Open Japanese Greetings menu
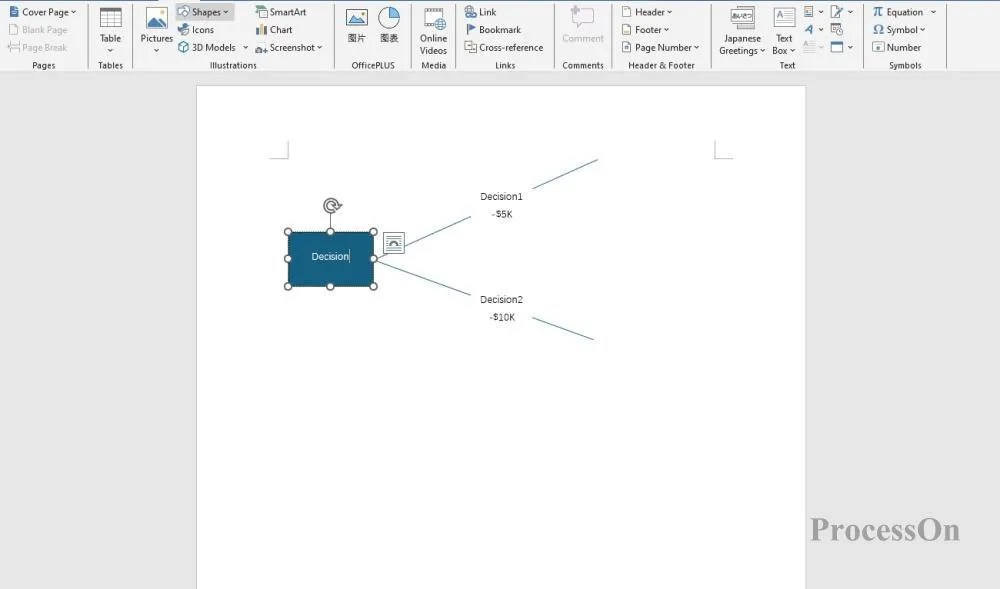The height and width of the screenshot is (589, 1000). (x=742, y=31)
